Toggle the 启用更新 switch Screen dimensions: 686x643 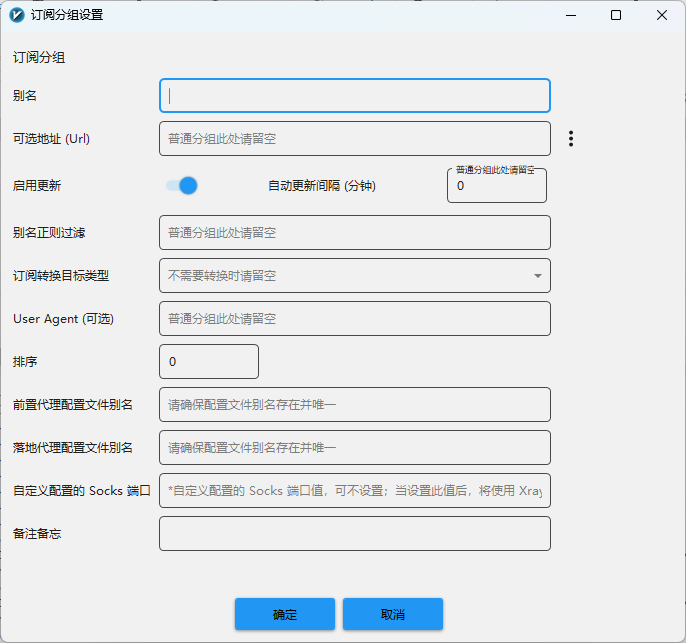(x=182, y=185)
